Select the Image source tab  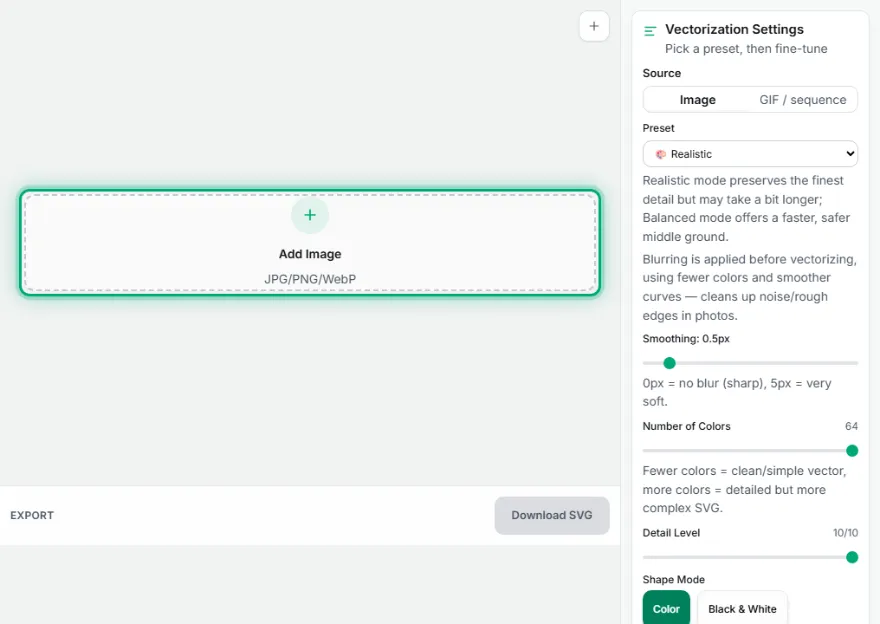[697, 100]
